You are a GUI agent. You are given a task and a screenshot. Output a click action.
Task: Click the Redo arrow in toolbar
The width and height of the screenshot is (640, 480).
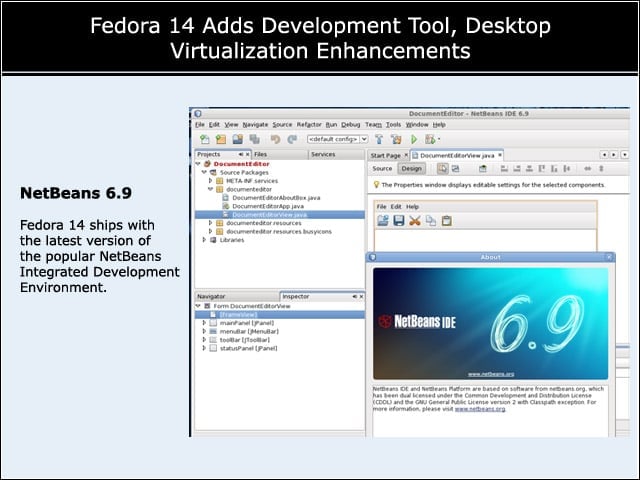click(x=292, y=139)
